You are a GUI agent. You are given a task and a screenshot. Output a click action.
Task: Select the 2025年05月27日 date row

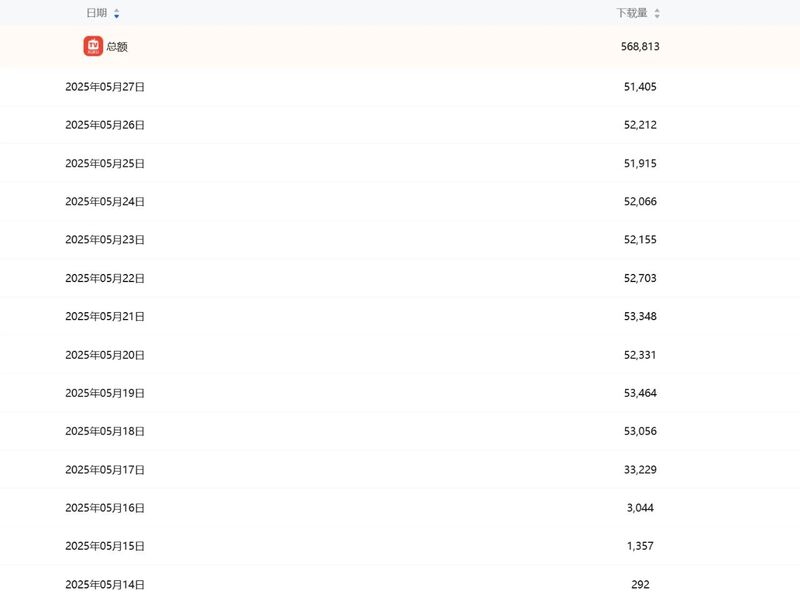(105, 87)
